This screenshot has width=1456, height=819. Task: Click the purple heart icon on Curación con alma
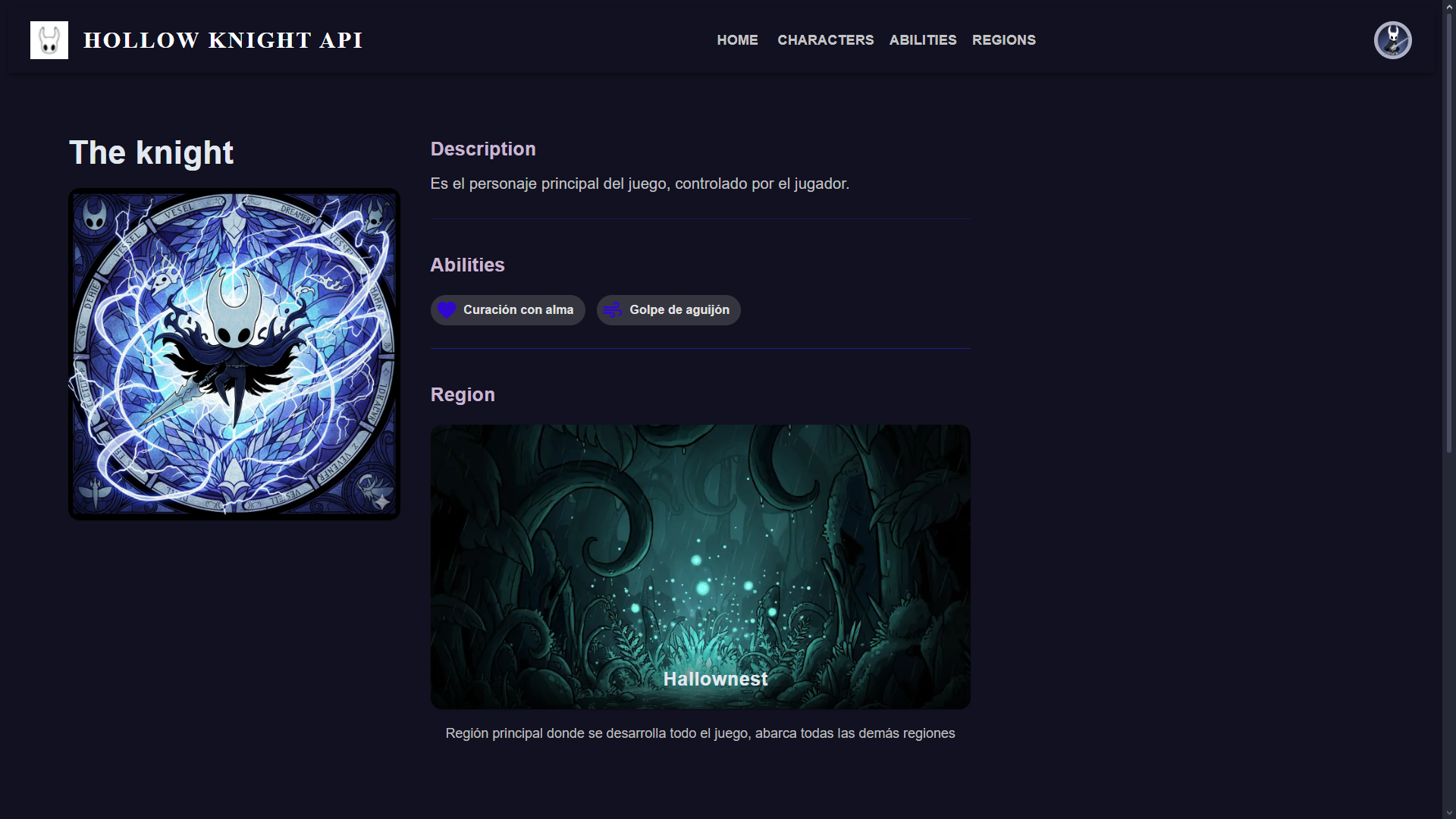447,310
